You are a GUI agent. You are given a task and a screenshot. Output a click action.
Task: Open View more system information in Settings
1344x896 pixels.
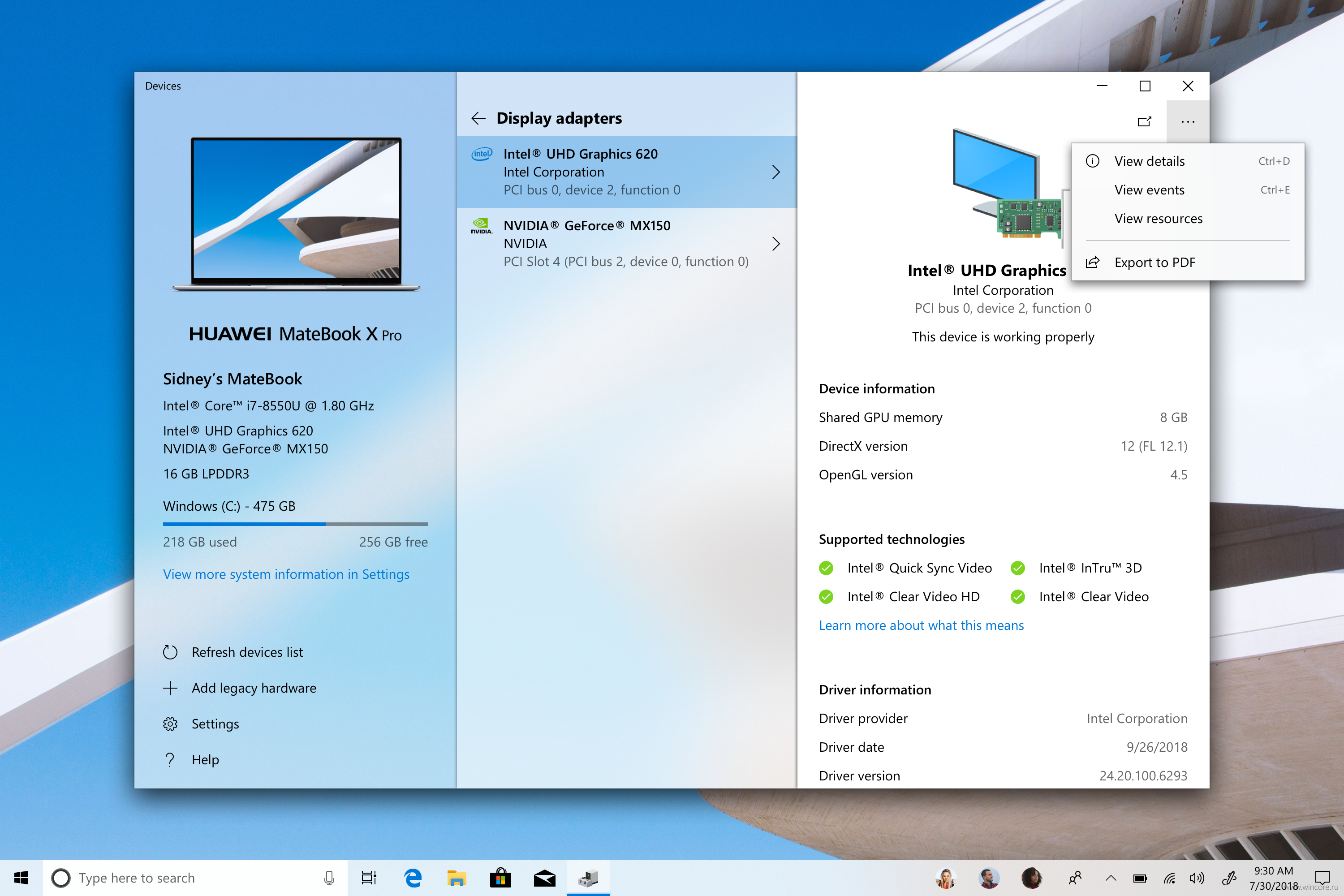click(x=286, y=574)
